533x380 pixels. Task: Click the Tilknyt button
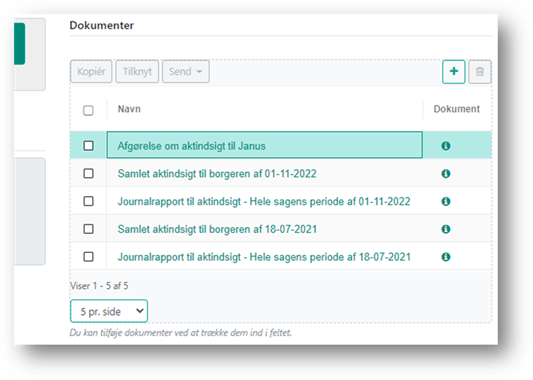click(x=137, y=72)
